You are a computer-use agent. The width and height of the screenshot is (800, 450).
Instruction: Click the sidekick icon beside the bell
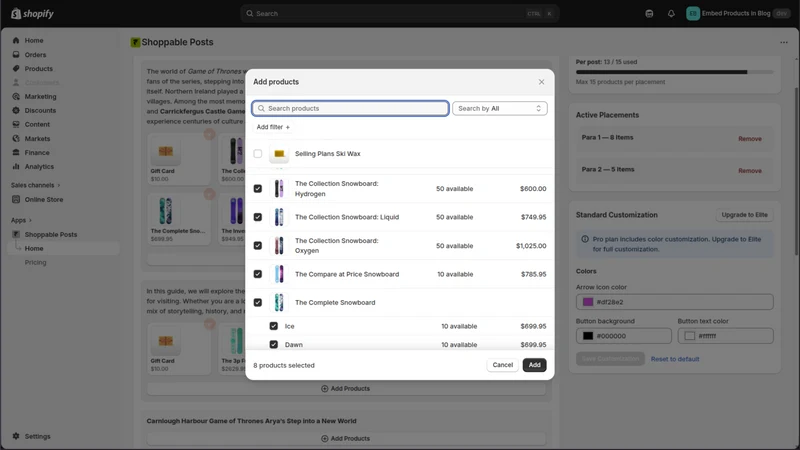point(649,14)
